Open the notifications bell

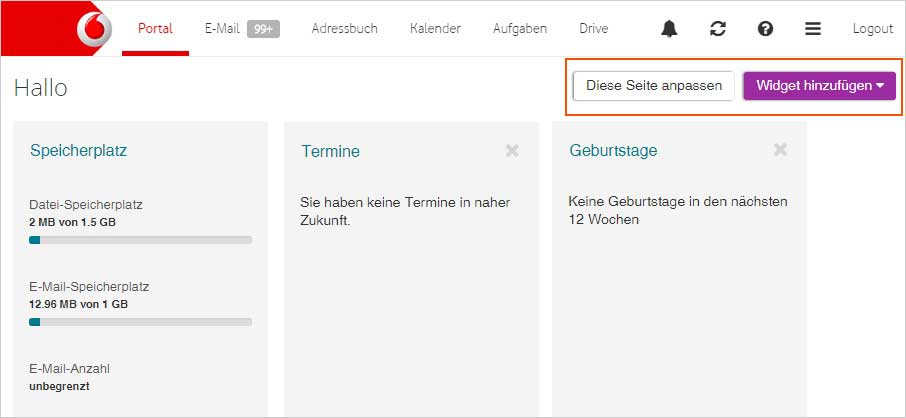669,29
